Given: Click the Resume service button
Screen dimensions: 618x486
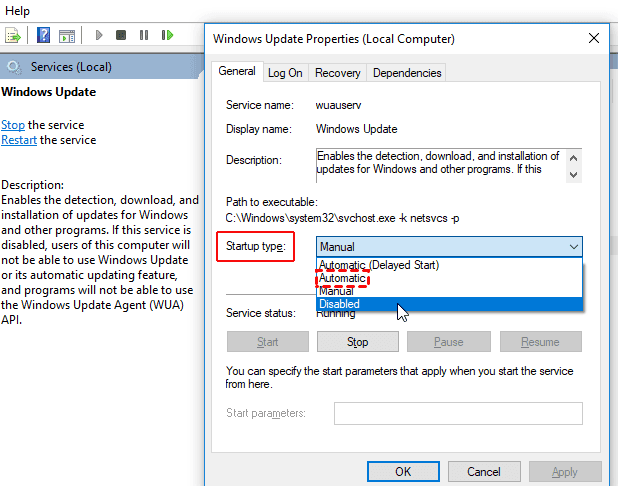Looking at the screenshot, I should (x=541, y=341).
